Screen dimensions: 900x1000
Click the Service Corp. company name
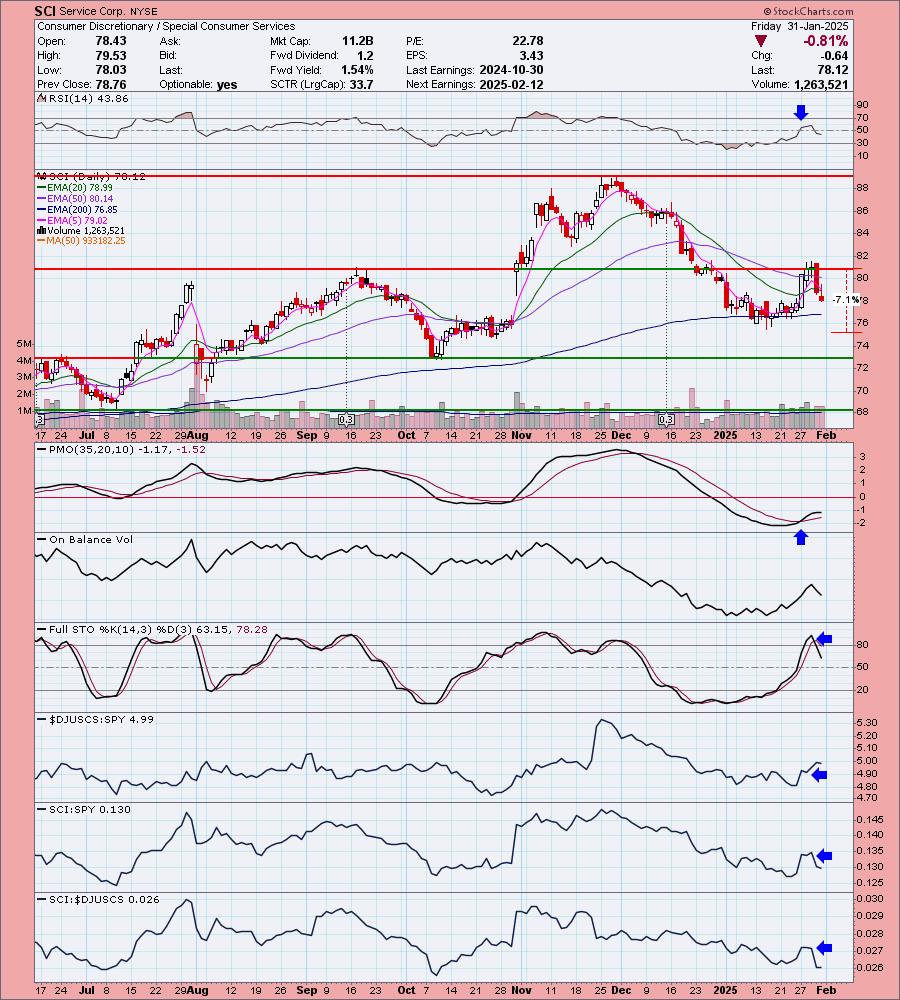(91, 11)
